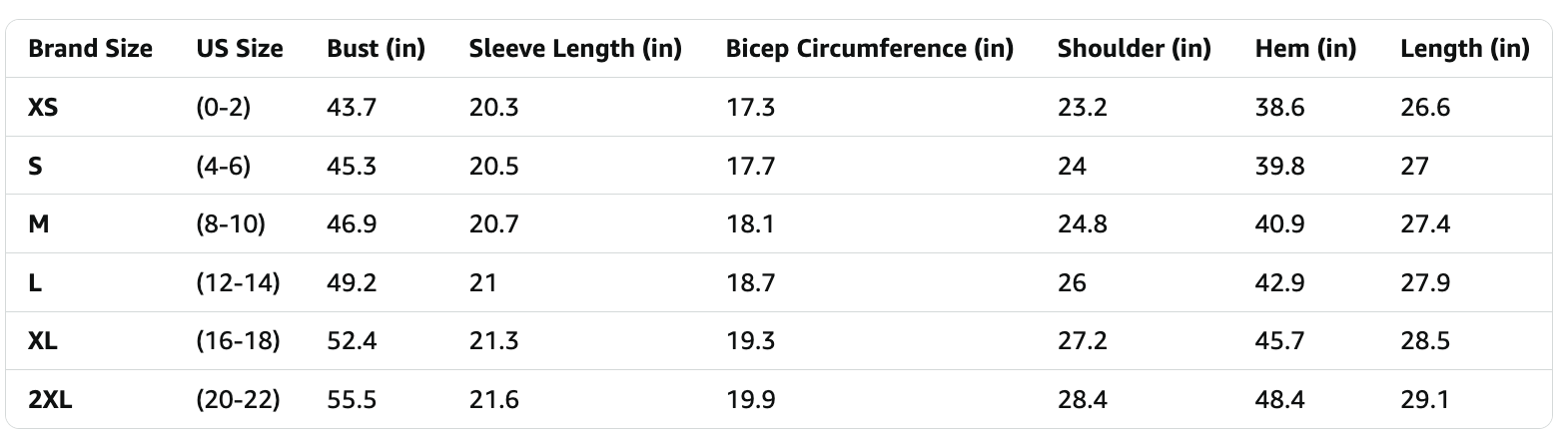1568x439 pixels.
Task: Click the (4-6) US size cell
Action: pos(224,167)
